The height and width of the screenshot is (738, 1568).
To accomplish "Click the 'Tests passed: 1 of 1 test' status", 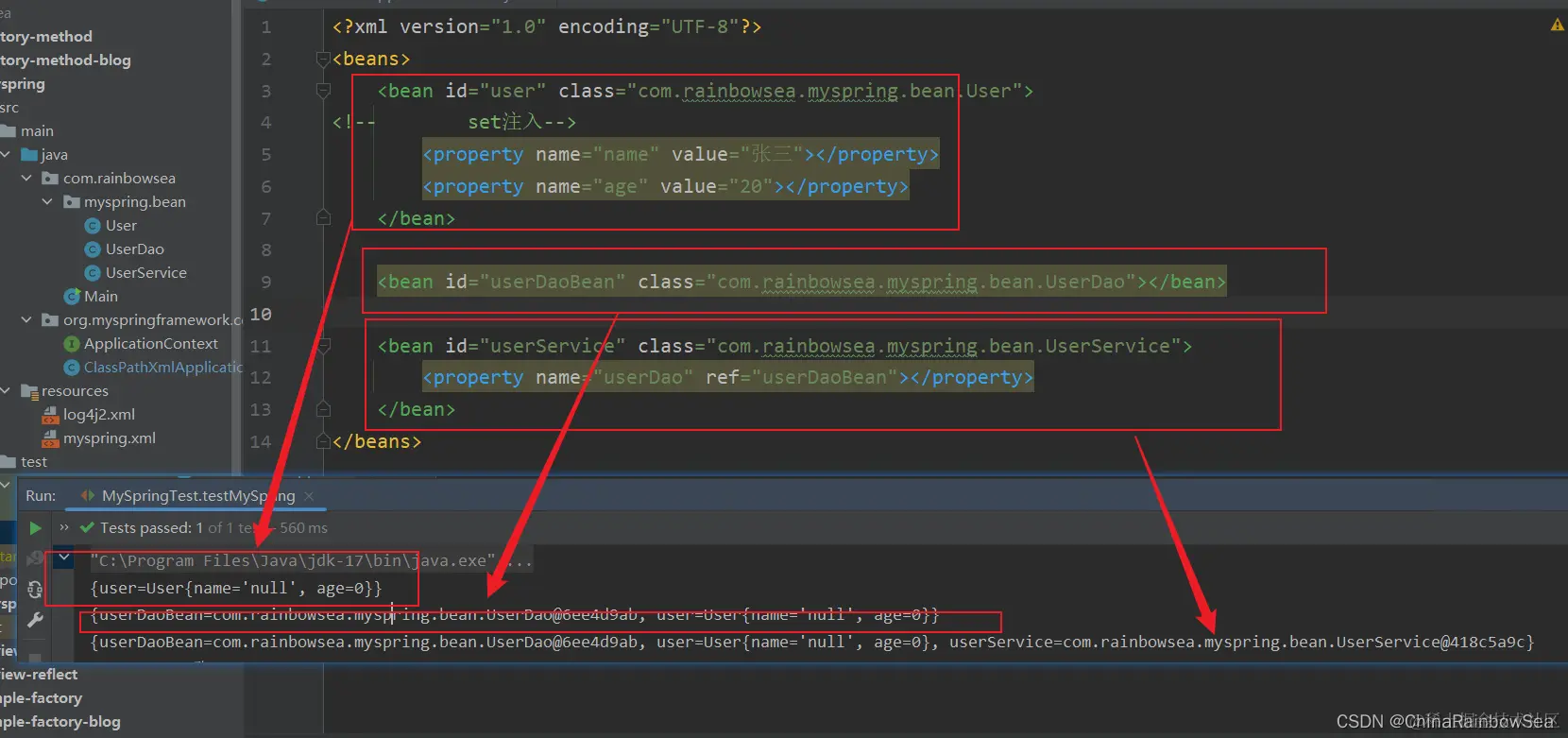I will (178, 528).
